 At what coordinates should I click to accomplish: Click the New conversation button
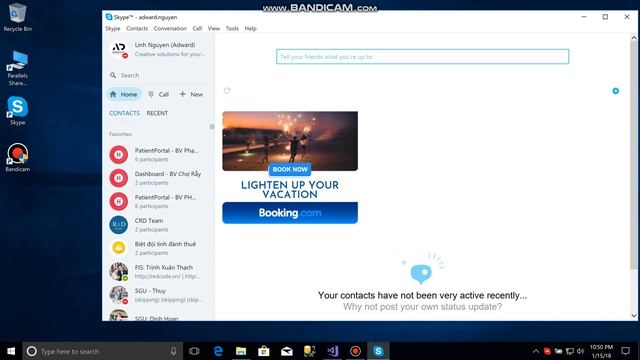[191, 94]
